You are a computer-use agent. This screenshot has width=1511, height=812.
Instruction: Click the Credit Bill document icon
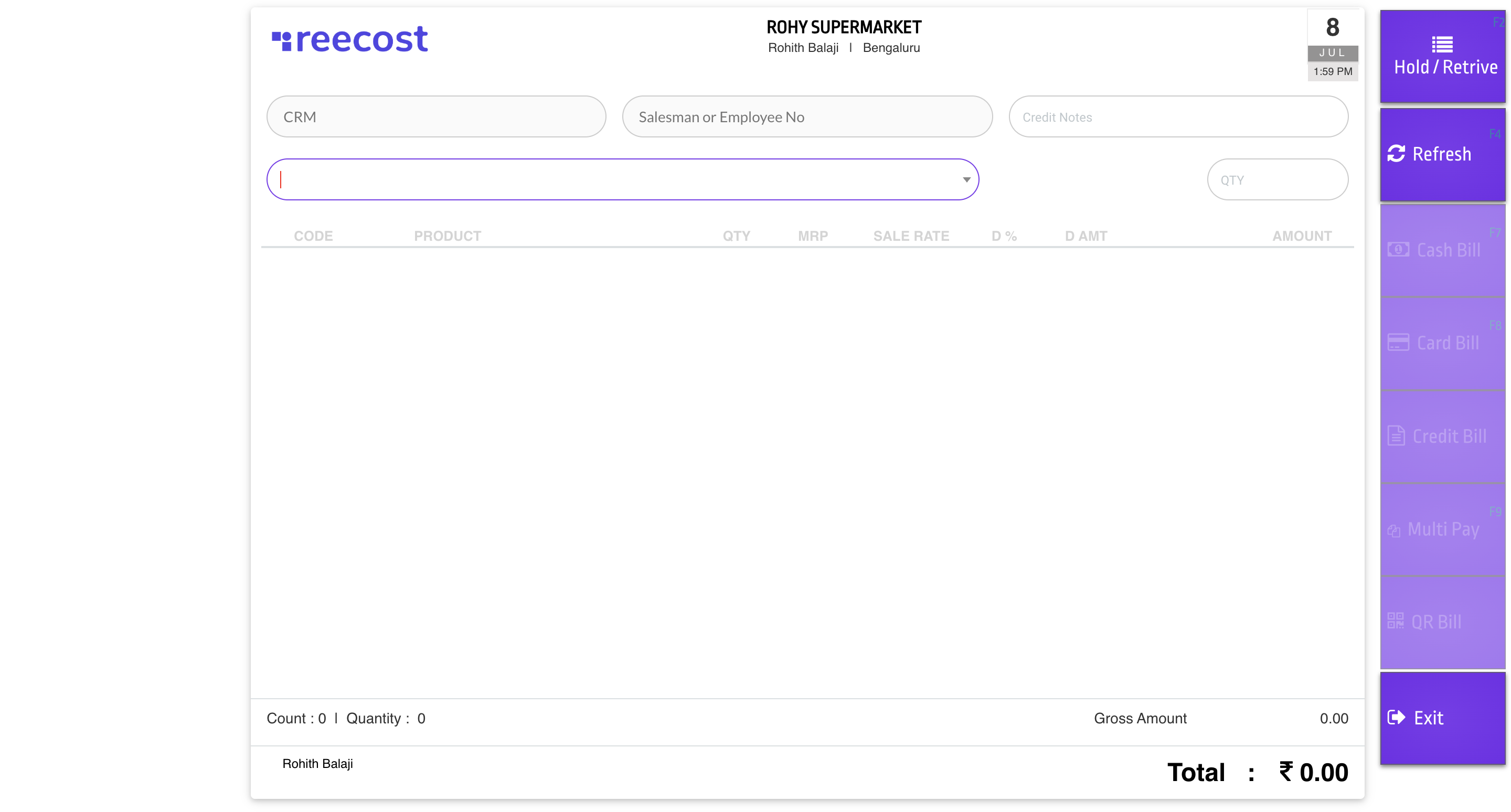click(1396, 435)
